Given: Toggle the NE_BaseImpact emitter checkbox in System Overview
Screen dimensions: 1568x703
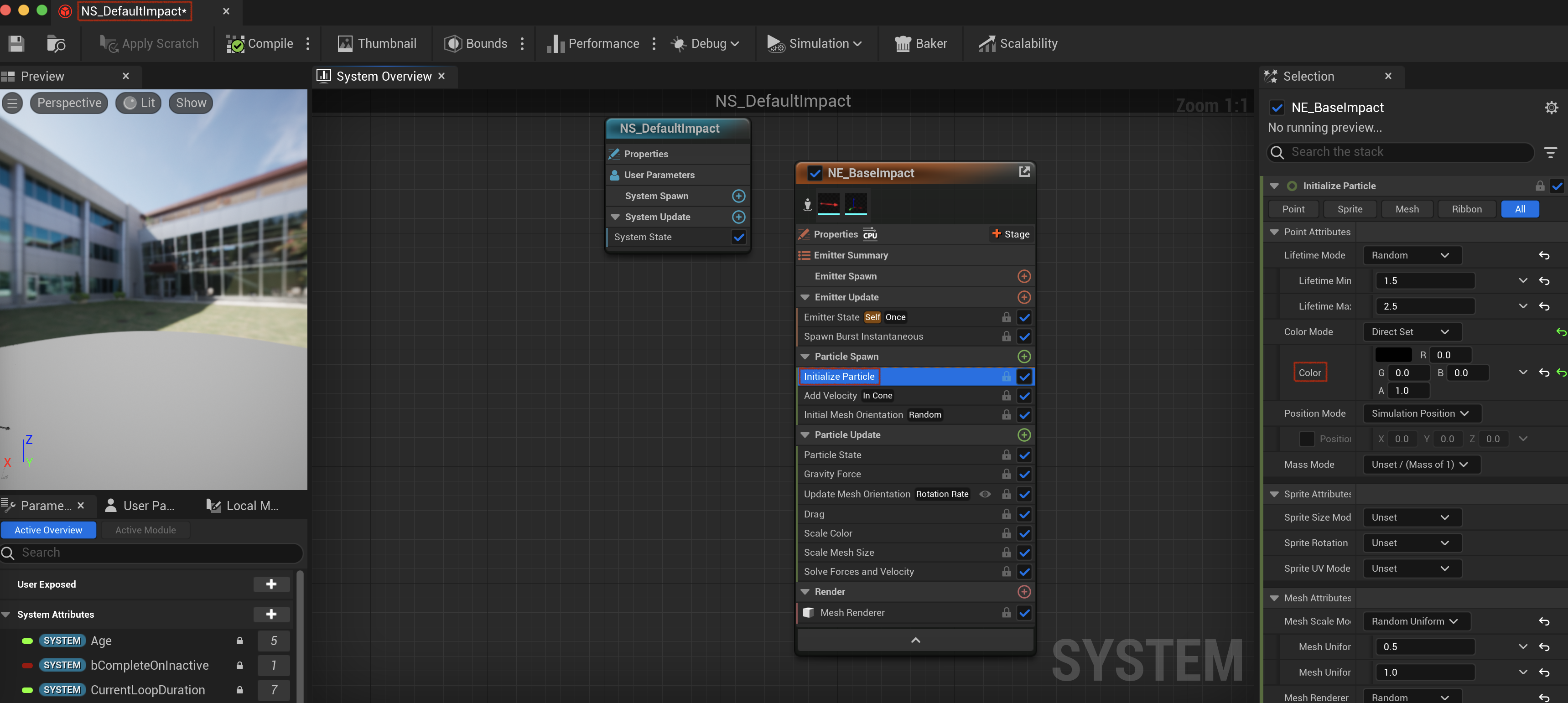Looking at the screenshot, I should (815, 173).
